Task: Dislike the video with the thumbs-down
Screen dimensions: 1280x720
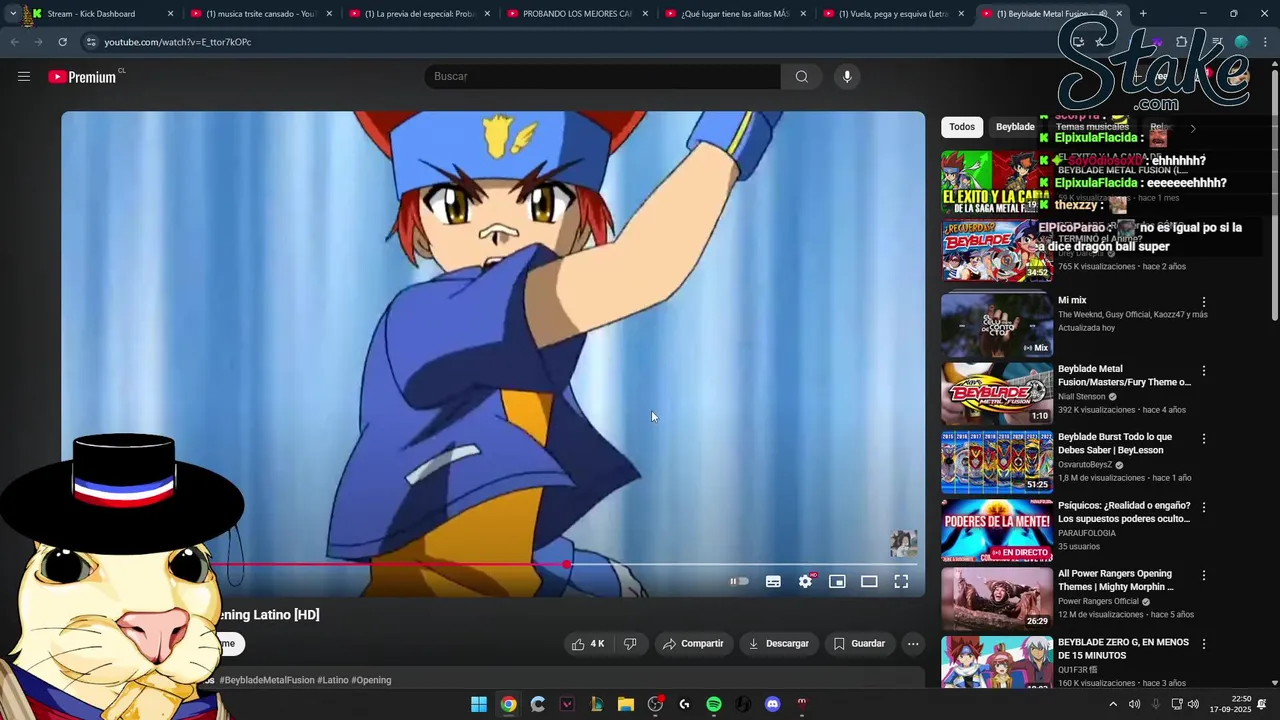Action: click(x=630, y=644)
